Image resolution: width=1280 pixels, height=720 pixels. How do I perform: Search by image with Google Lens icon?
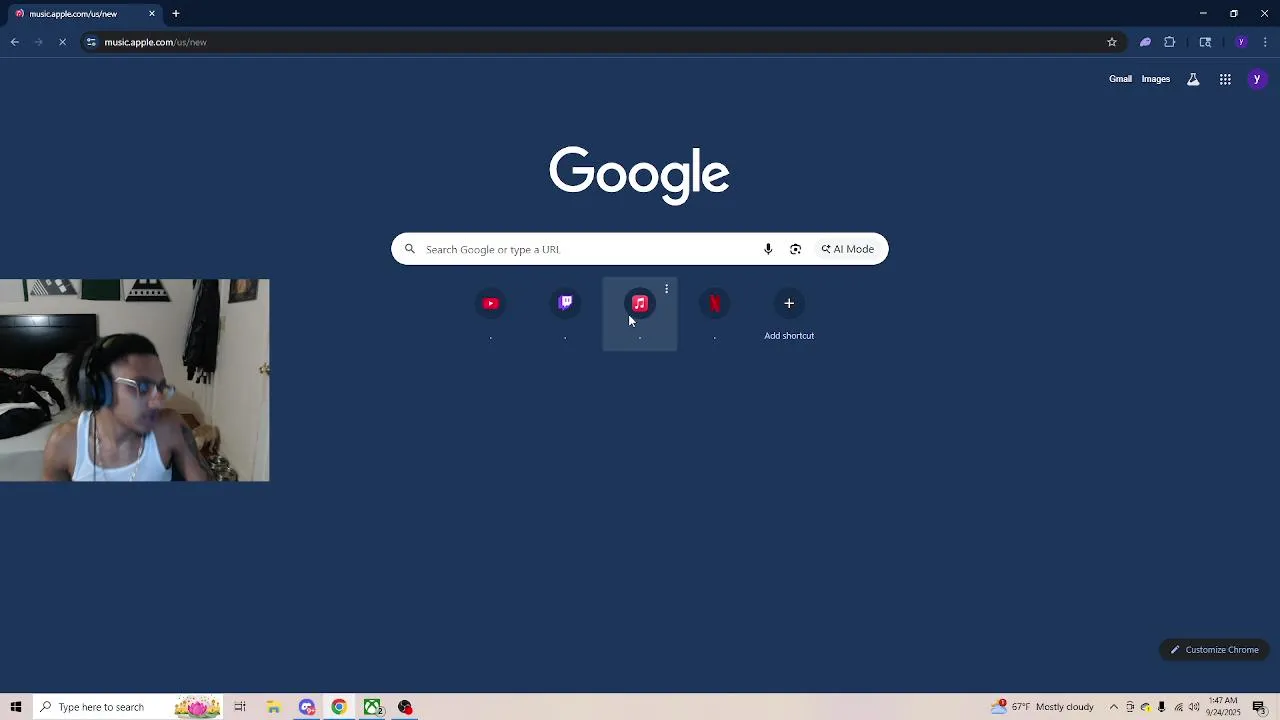click(795, 249)
